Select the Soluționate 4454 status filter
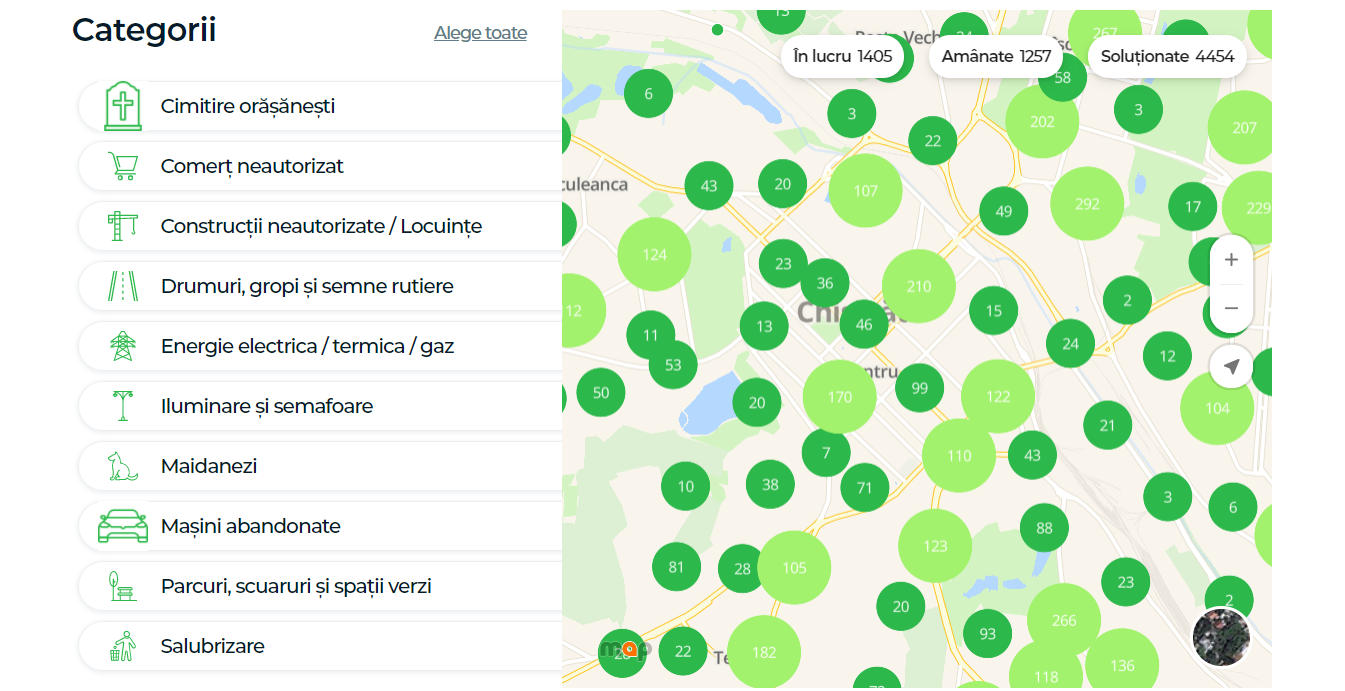Viewport: 1345px width, 691px height. [x=1167, y=56]
